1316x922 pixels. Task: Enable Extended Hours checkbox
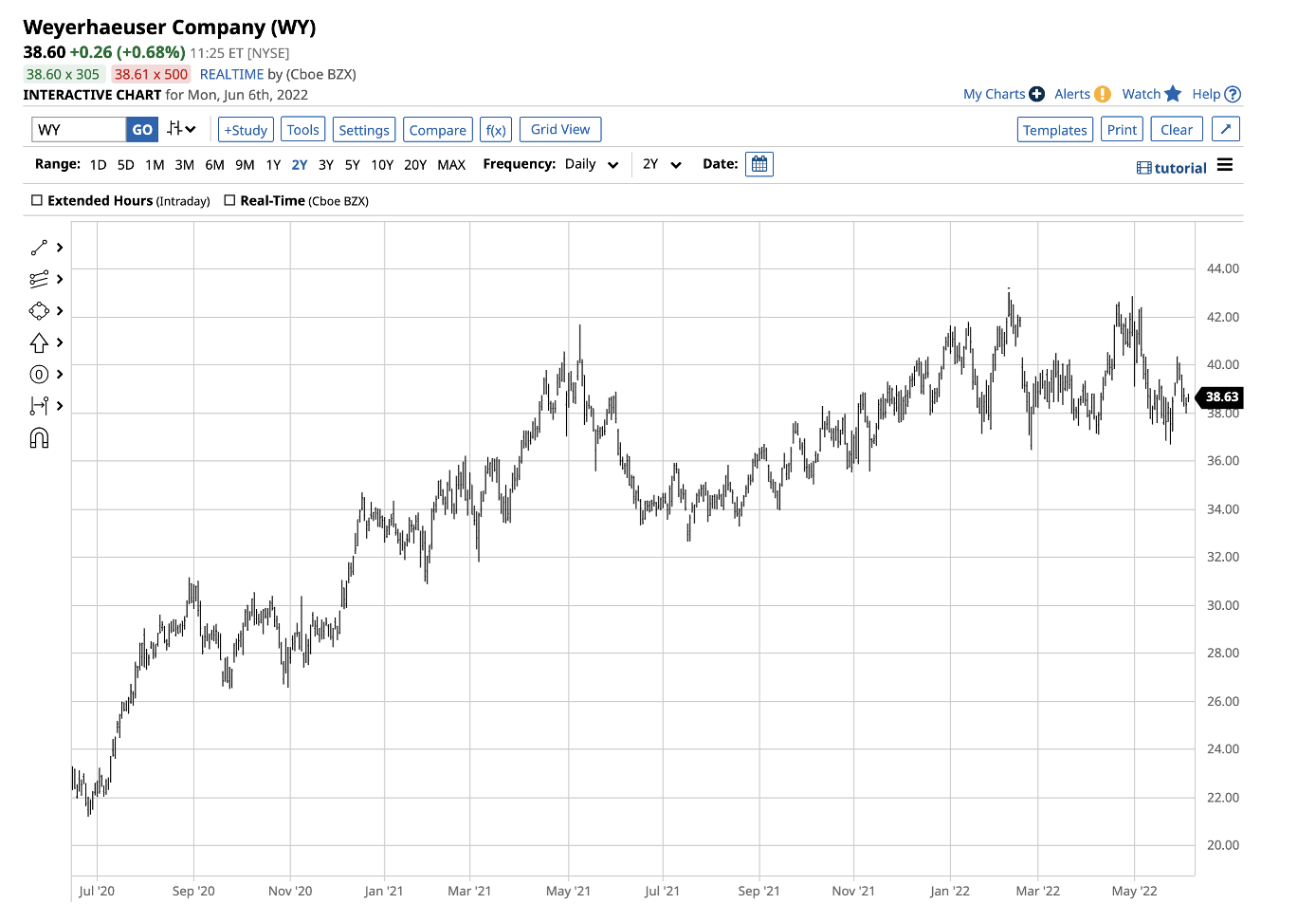[37, 200]
